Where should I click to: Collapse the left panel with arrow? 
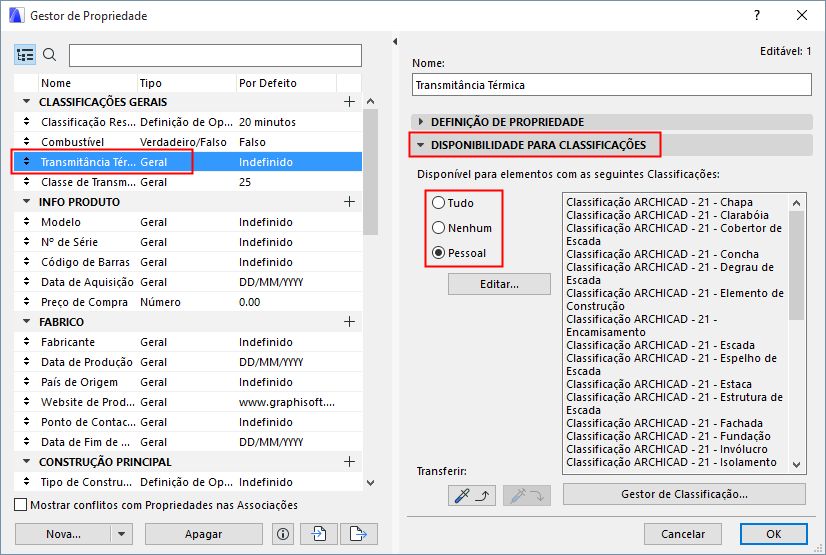(395, 42)
